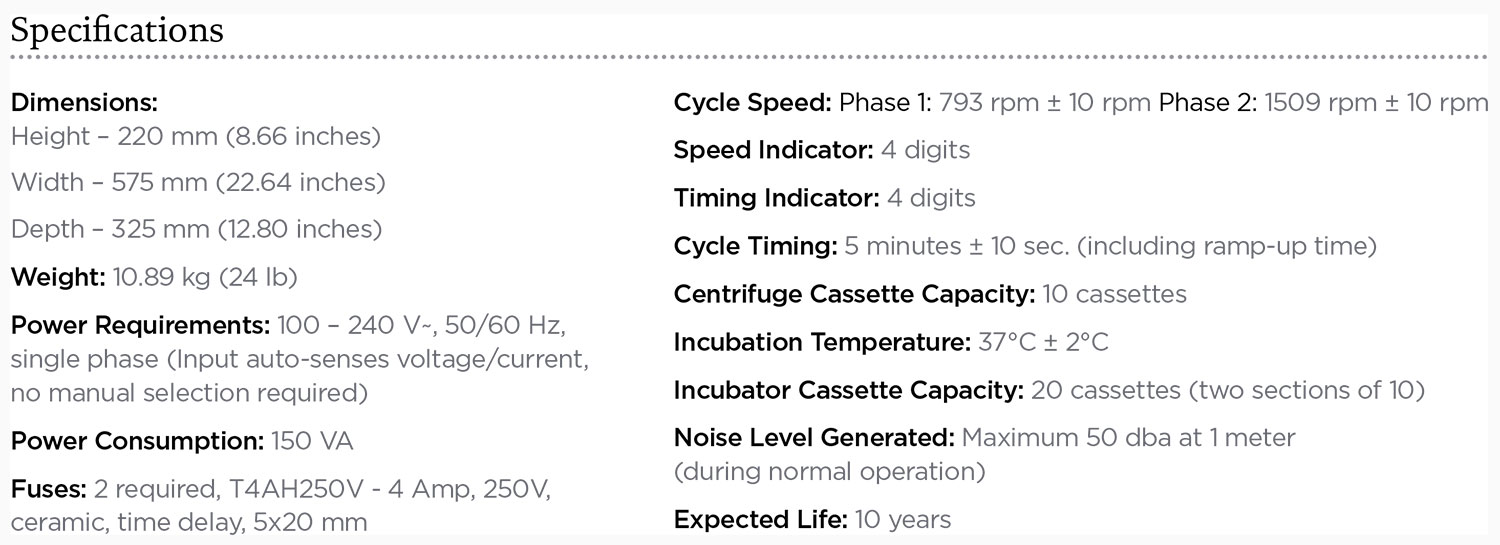Click the Specifications heading

117,30
